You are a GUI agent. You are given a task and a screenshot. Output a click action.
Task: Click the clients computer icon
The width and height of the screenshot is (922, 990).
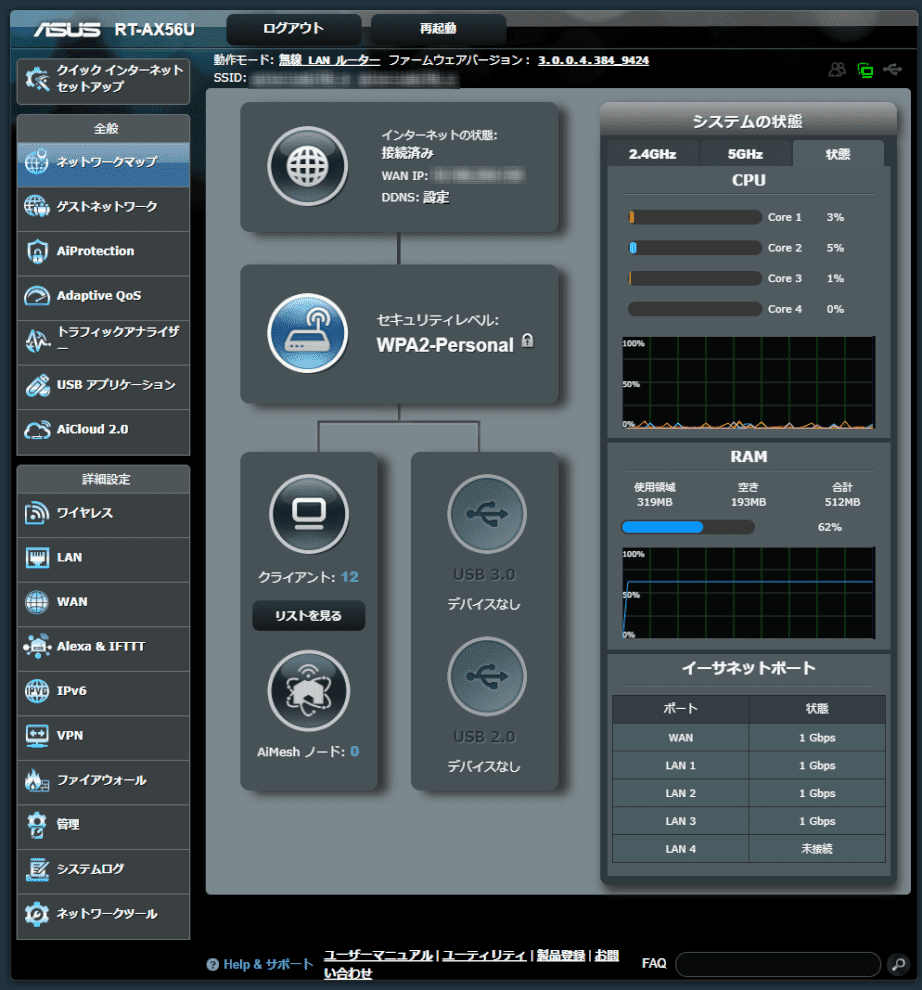(309, 514)
